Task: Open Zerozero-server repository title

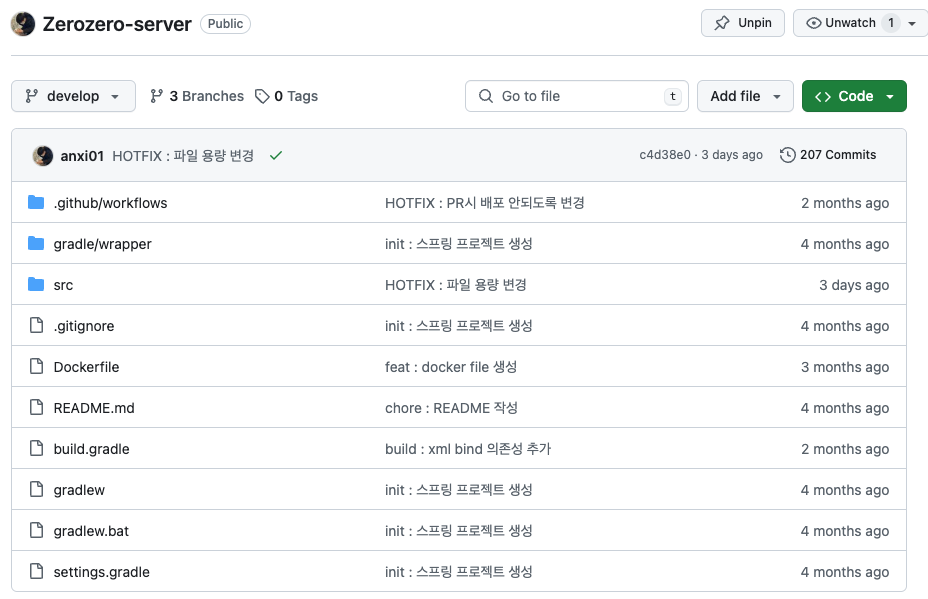Action: click(x=117, y=24)
